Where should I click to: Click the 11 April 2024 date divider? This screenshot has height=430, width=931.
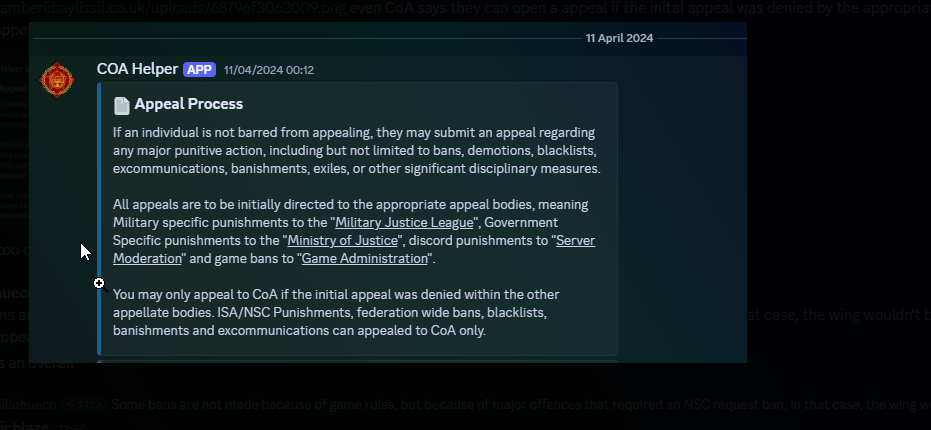pyautogui.click(x=619, y=38)
